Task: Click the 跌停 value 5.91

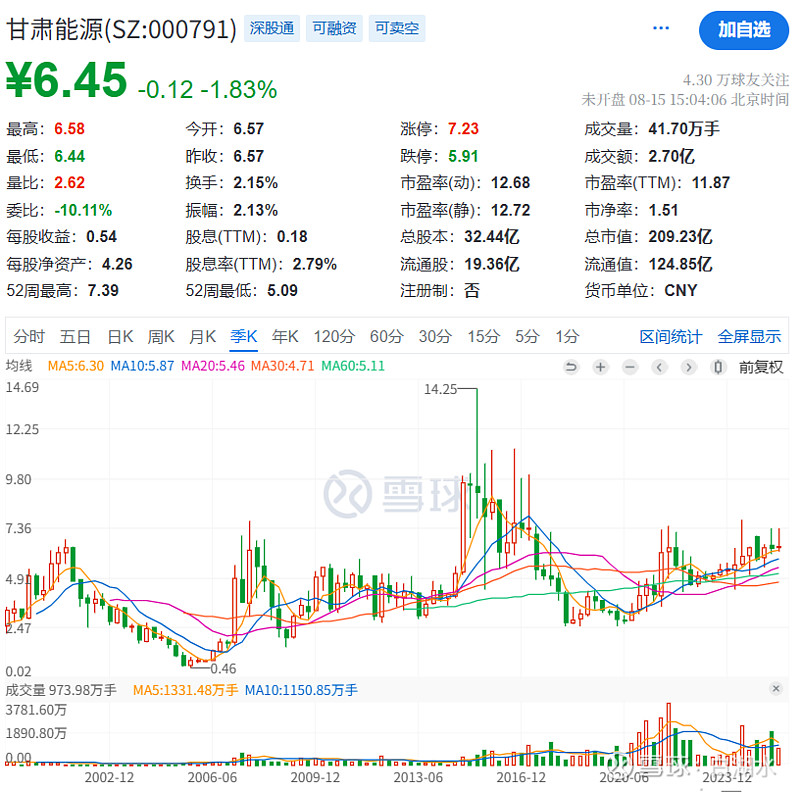Action: tap(463, 156)
